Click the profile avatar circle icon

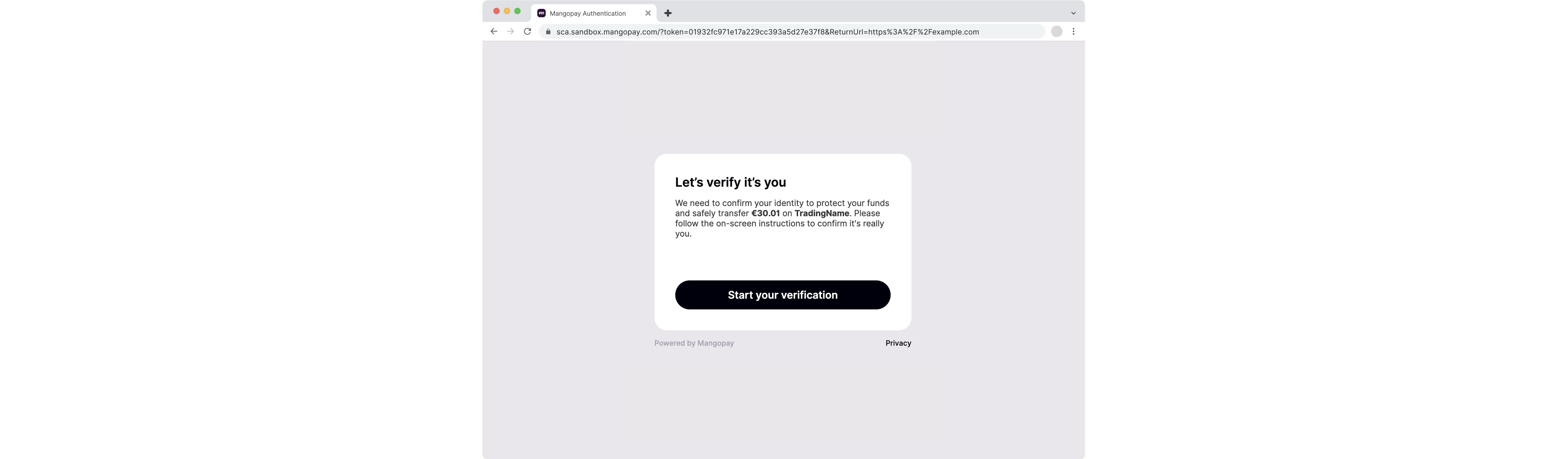pos(1057,32)
